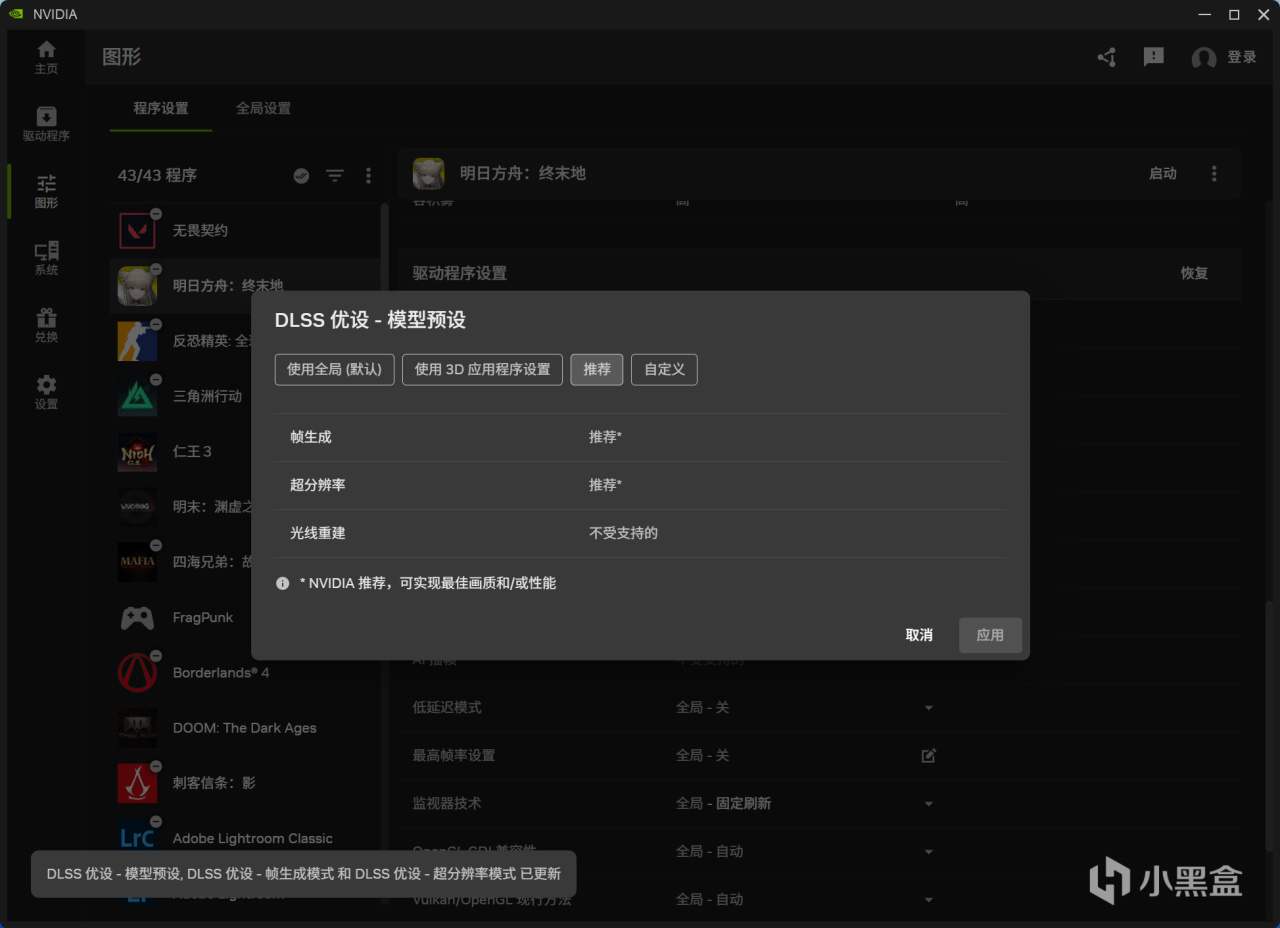Expand the 低延迟模式 dropdown arrow
Viewport: 1280px width, 928px height.
coord(928,708)
